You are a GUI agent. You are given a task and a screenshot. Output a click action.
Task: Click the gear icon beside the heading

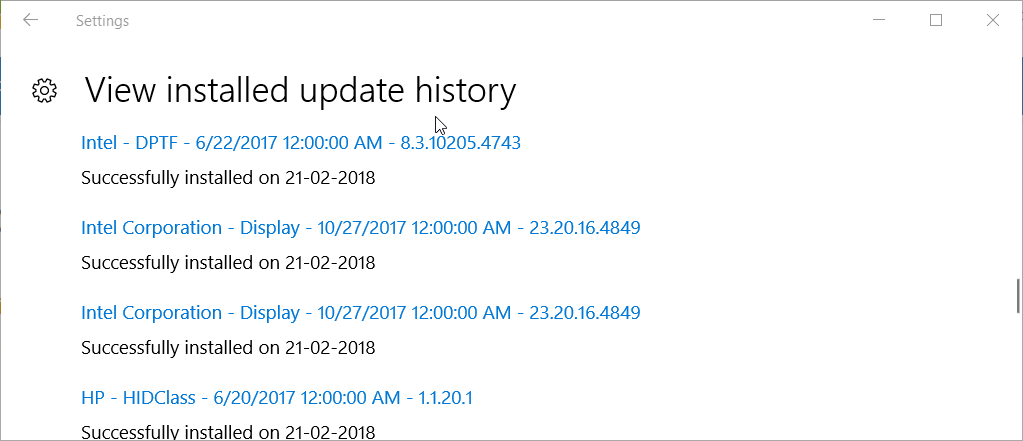click(x=44, y=91)
